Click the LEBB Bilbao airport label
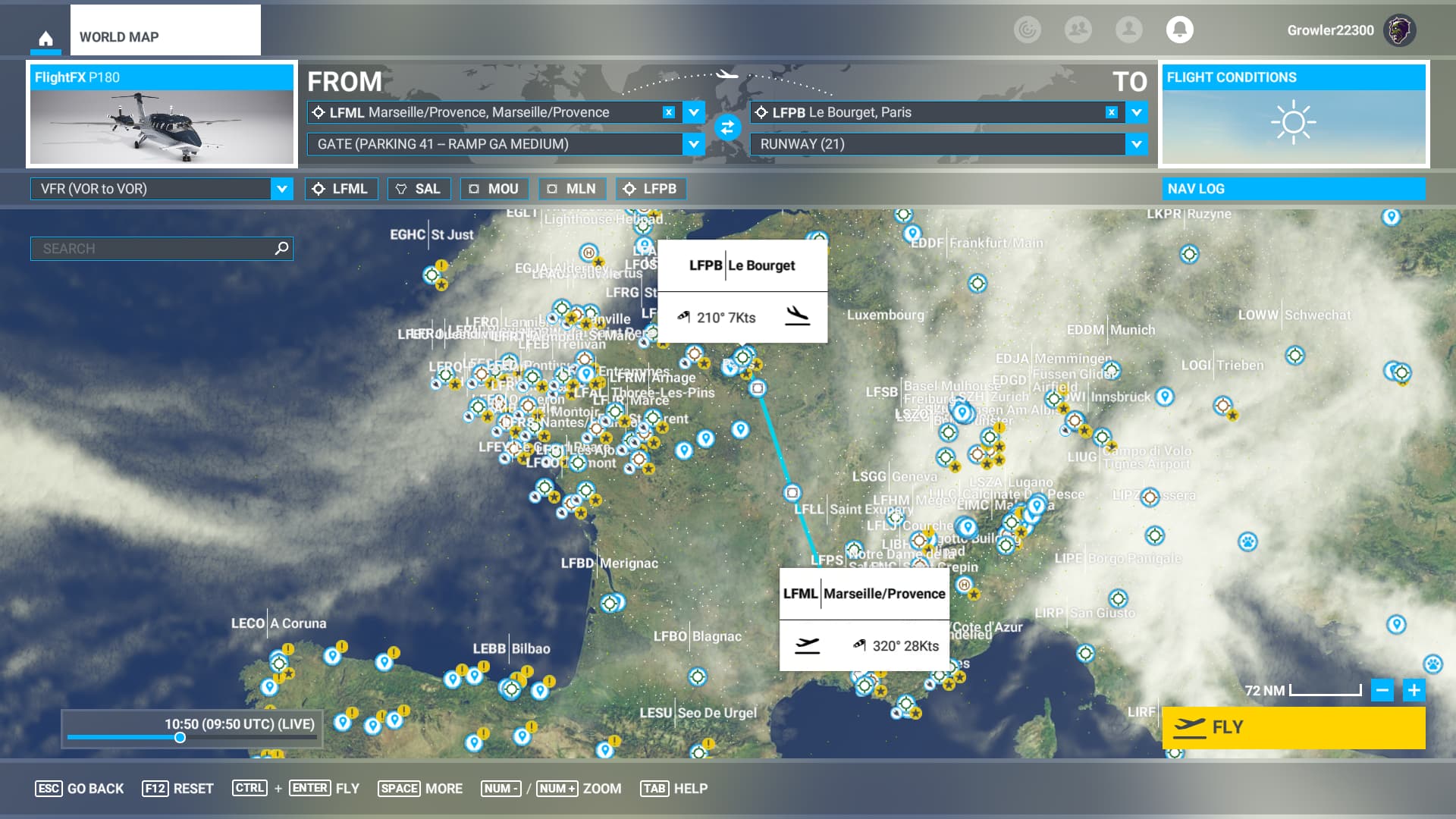The width and height of the screenshot is (1456, 819). click(x=511, y=649)
